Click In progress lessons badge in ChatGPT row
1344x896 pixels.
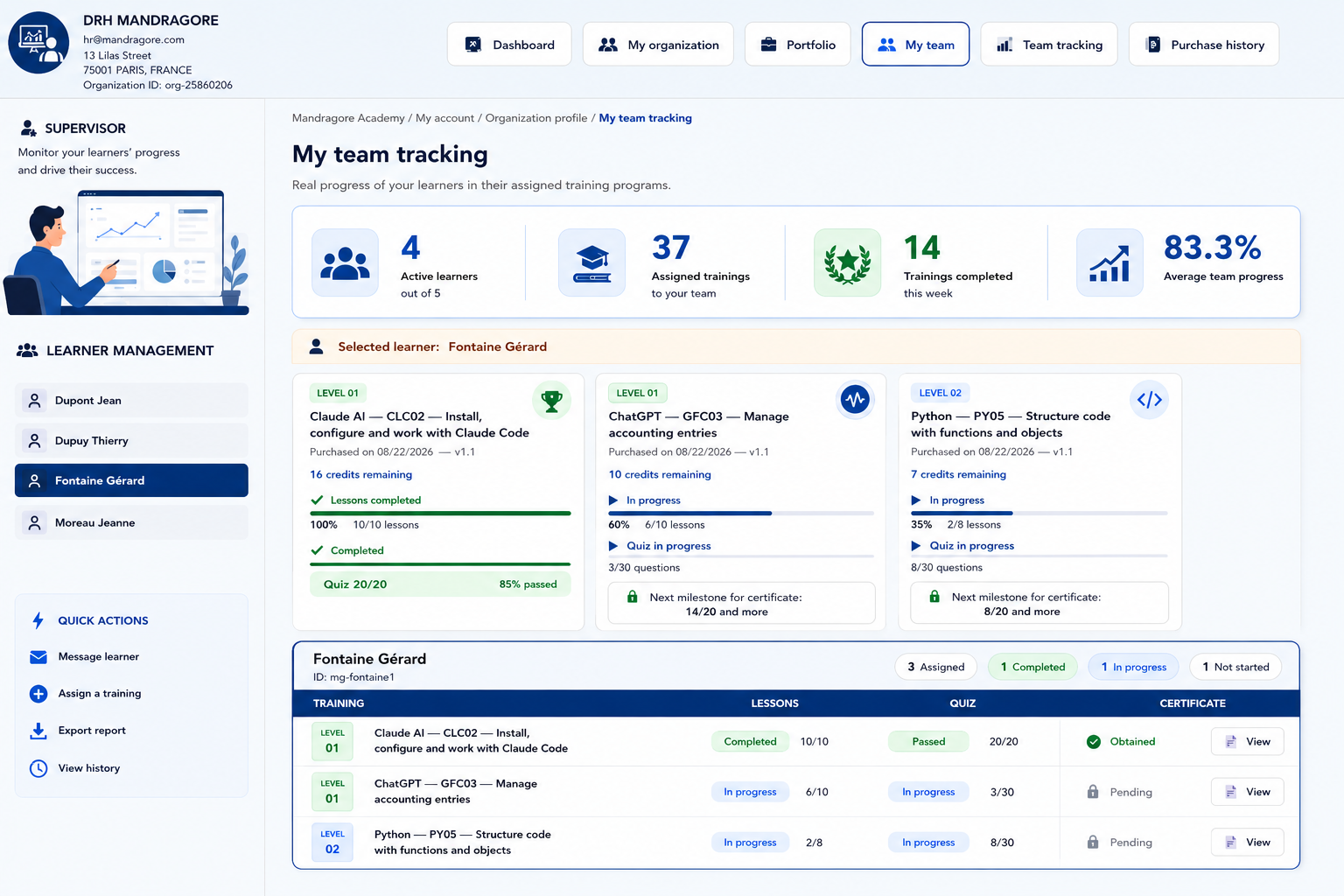pos(750,792)
